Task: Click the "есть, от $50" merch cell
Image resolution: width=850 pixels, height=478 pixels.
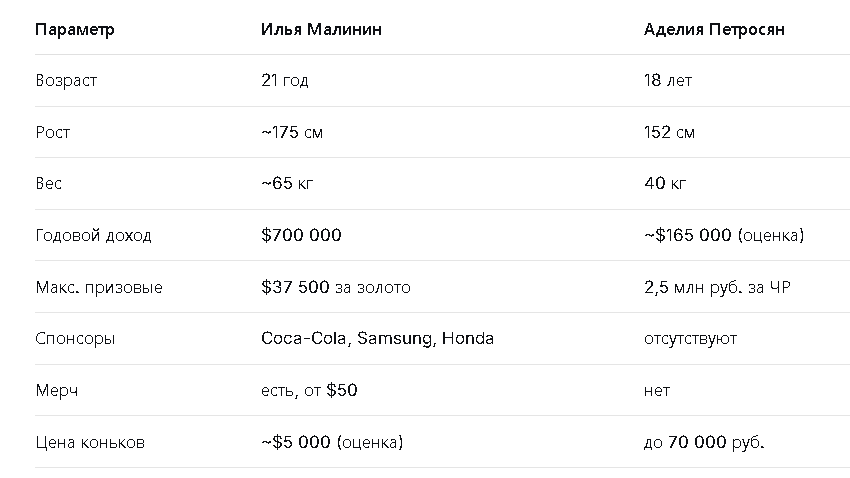Action: 309,390
